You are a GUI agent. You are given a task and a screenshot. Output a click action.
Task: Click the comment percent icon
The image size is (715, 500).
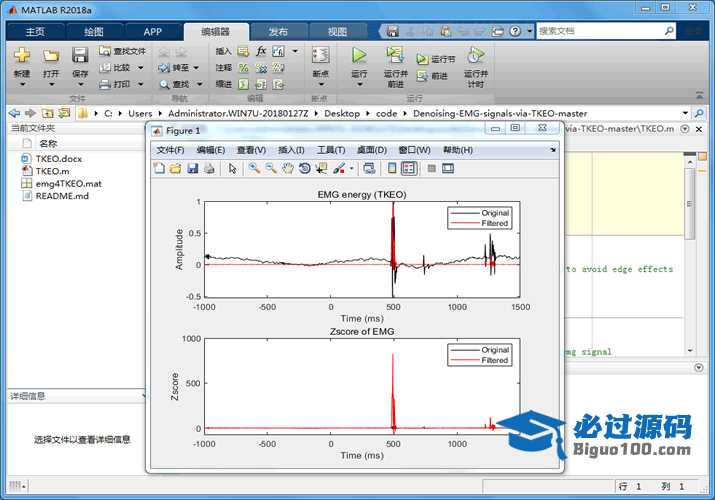(x=244, y=68)
